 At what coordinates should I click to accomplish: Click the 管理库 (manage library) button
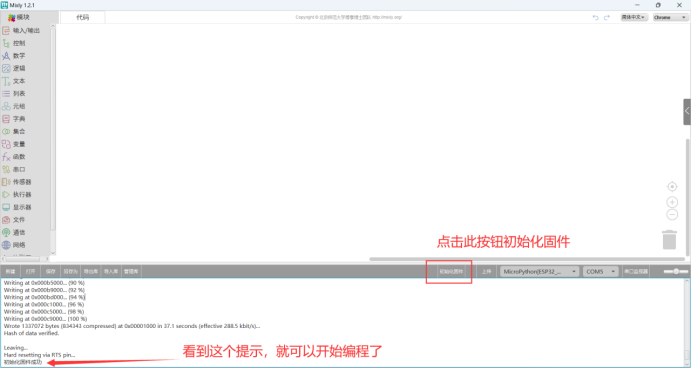[131, 271]
